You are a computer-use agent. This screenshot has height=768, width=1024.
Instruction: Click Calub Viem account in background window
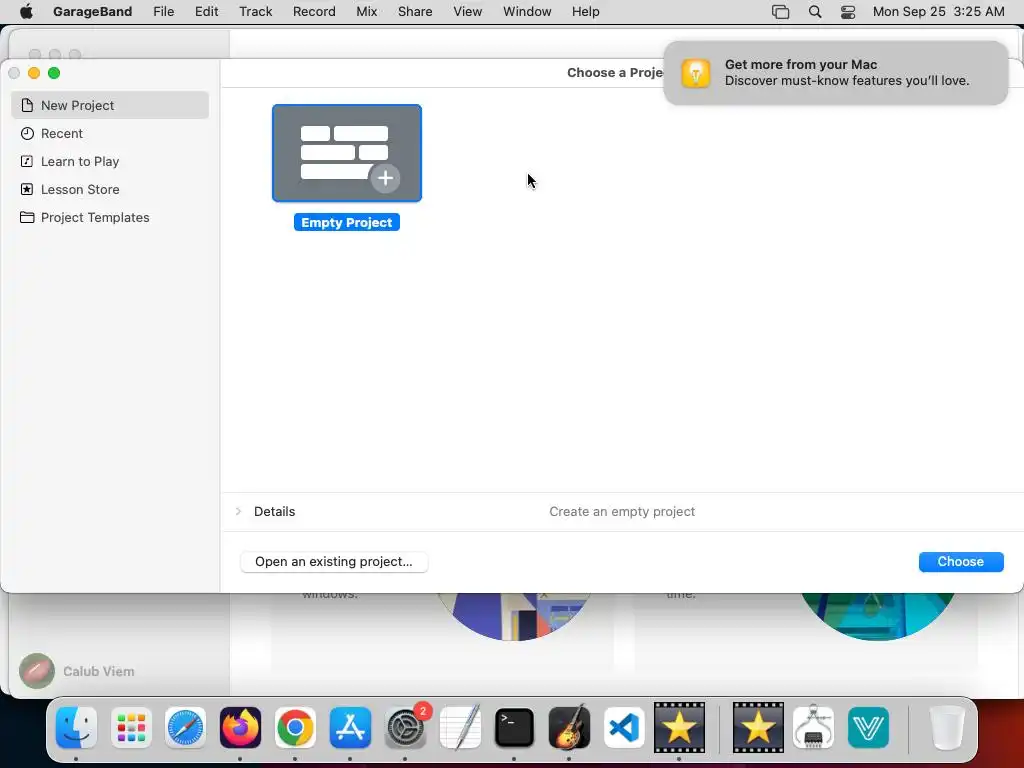[x=77, y=671]
